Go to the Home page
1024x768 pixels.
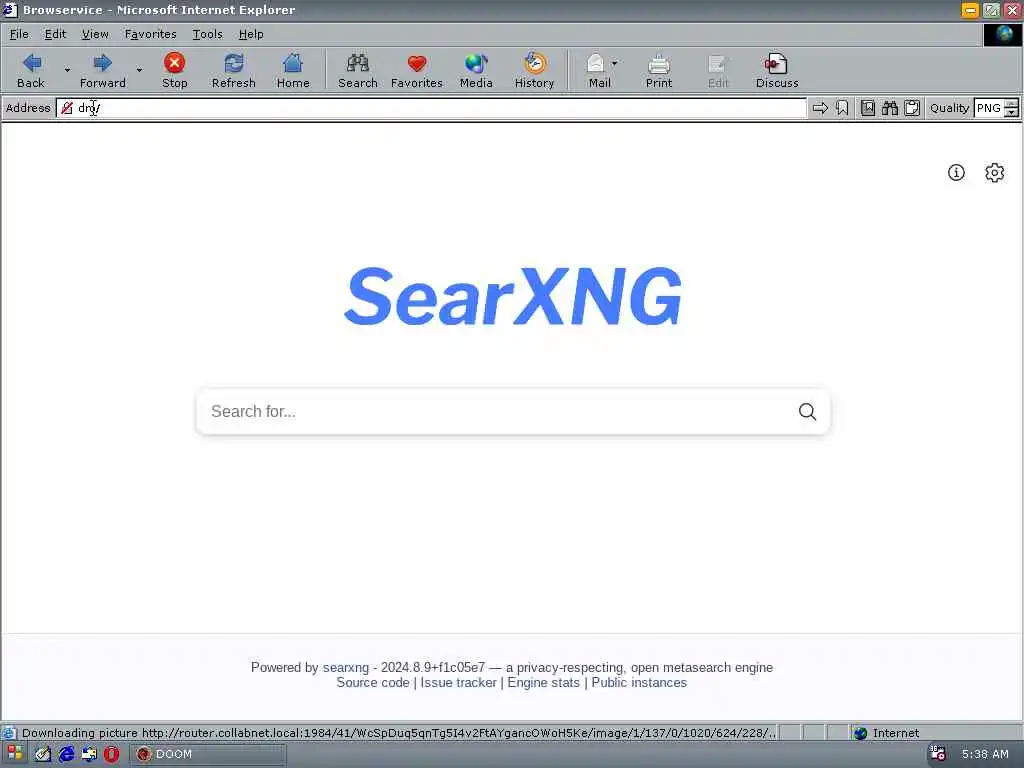[x=293, y=71]
